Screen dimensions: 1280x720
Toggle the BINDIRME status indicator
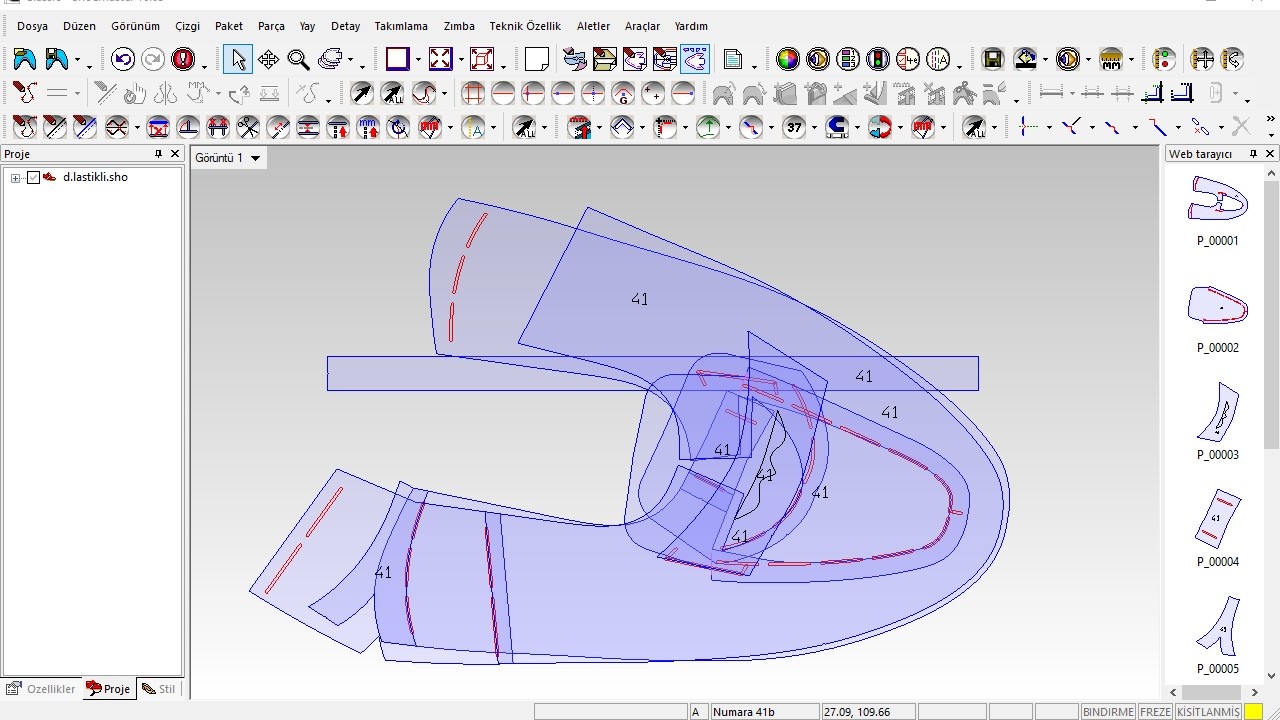(x=1109, y=712)
